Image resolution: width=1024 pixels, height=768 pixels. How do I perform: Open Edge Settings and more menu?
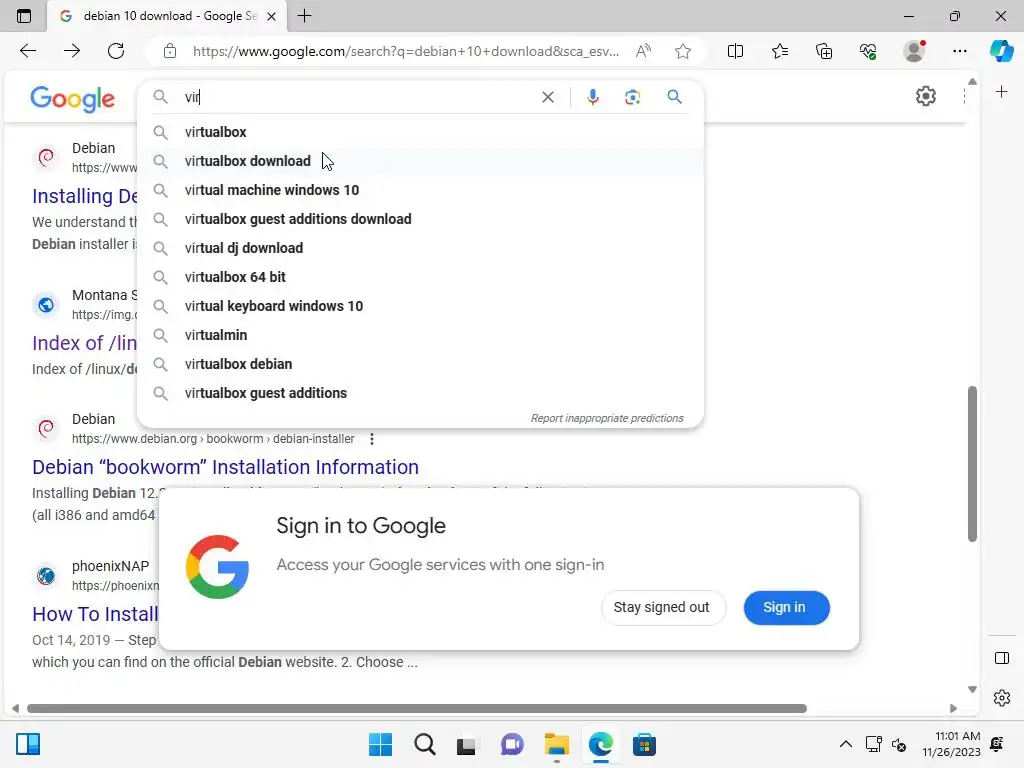[x=959, y=51]
